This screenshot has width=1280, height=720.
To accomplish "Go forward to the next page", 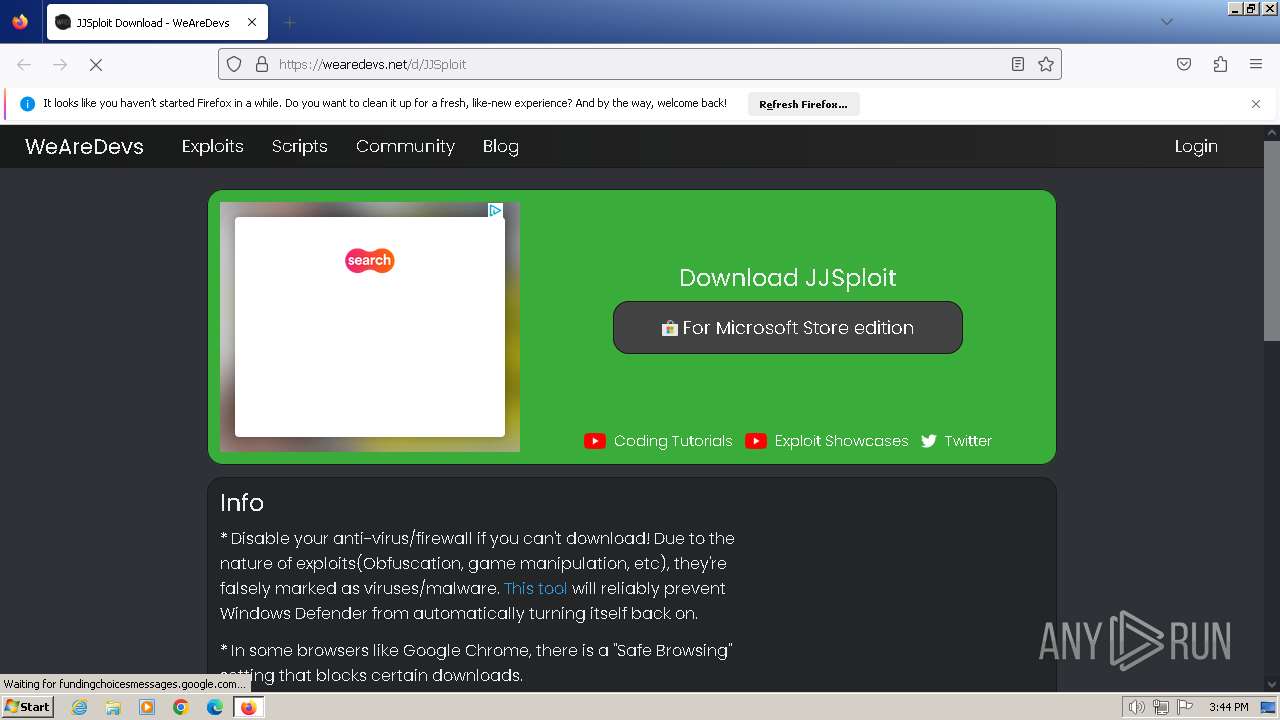I will [x=60, y=64].
